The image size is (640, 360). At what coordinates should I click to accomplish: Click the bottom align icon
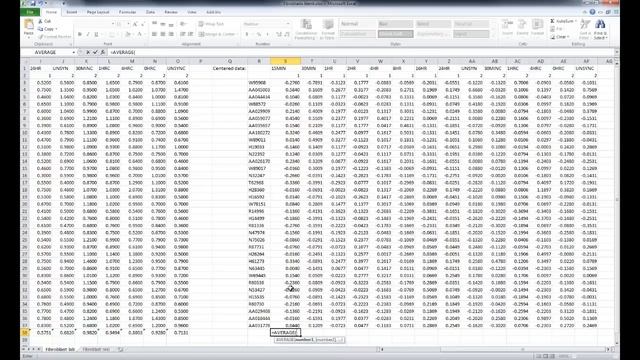point(171,24)
